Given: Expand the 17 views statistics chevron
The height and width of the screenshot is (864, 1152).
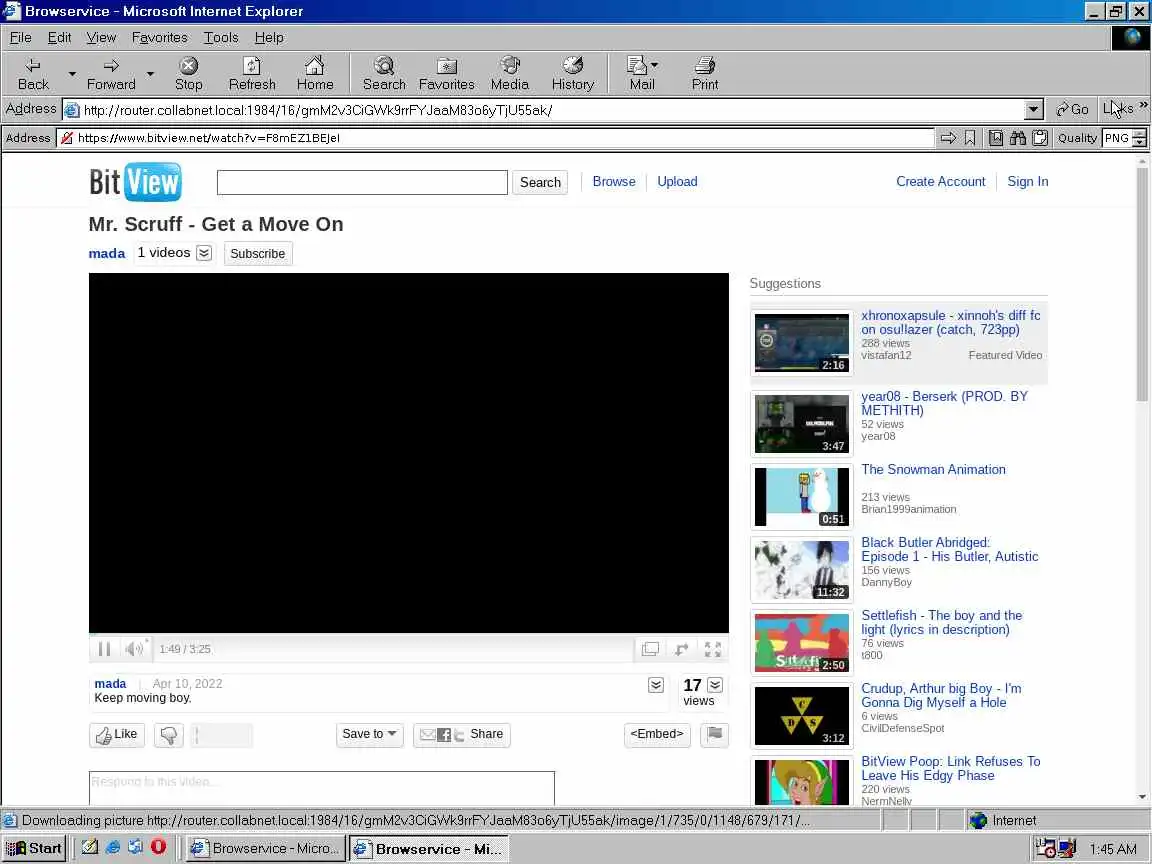Looking at the screenshot, I should pos(715,685).
